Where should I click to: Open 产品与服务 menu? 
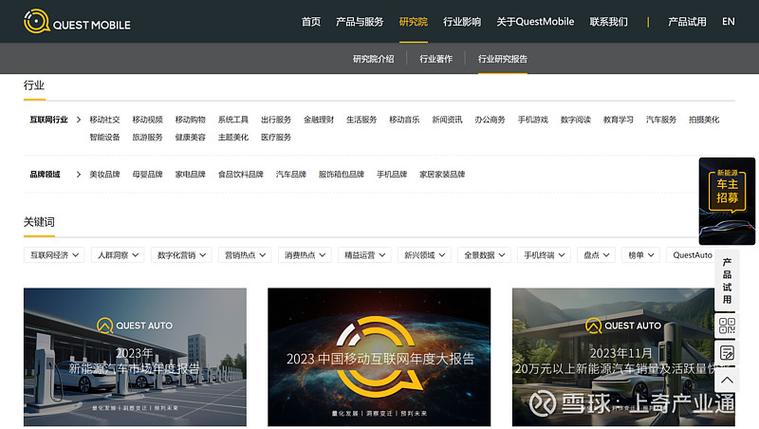pyautogui.click(x=360, y=22)
